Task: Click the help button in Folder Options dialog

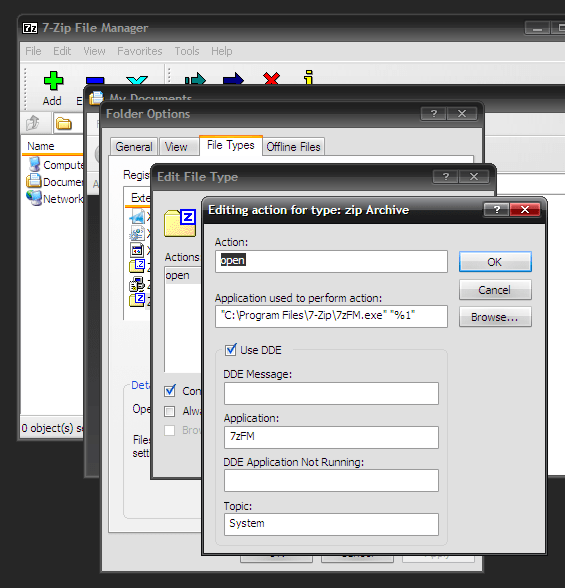Action: pyautogui.click(x=433, y=114)
